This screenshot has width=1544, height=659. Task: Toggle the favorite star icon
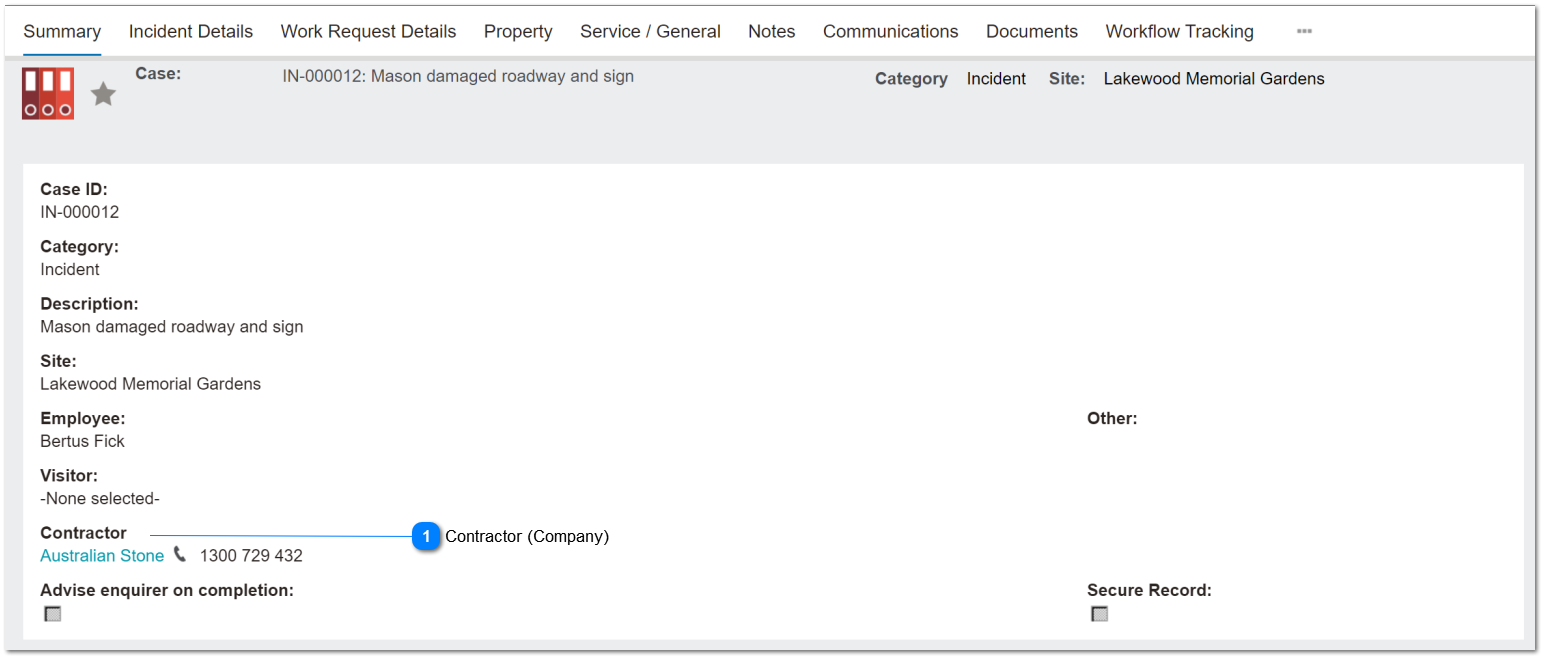click(104, 95)
